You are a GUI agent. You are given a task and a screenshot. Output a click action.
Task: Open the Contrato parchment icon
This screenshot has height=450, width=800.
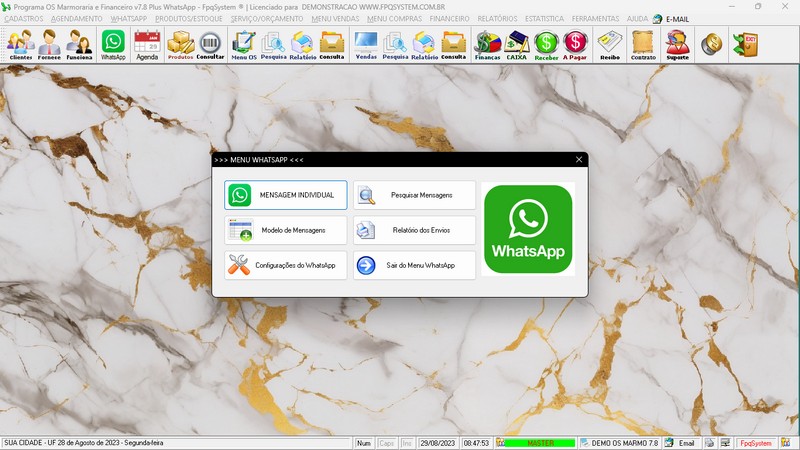pos(643,44)
